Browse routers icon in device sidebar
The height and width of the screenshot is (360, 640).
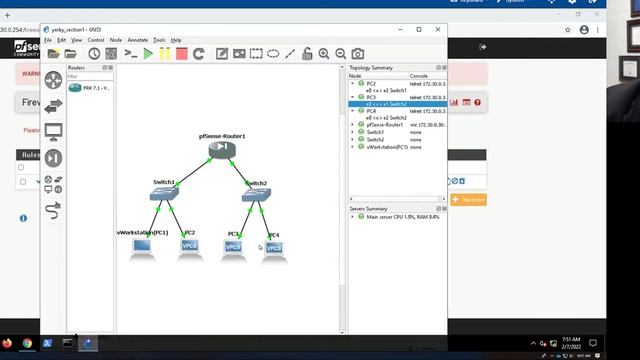coord(53,80)
